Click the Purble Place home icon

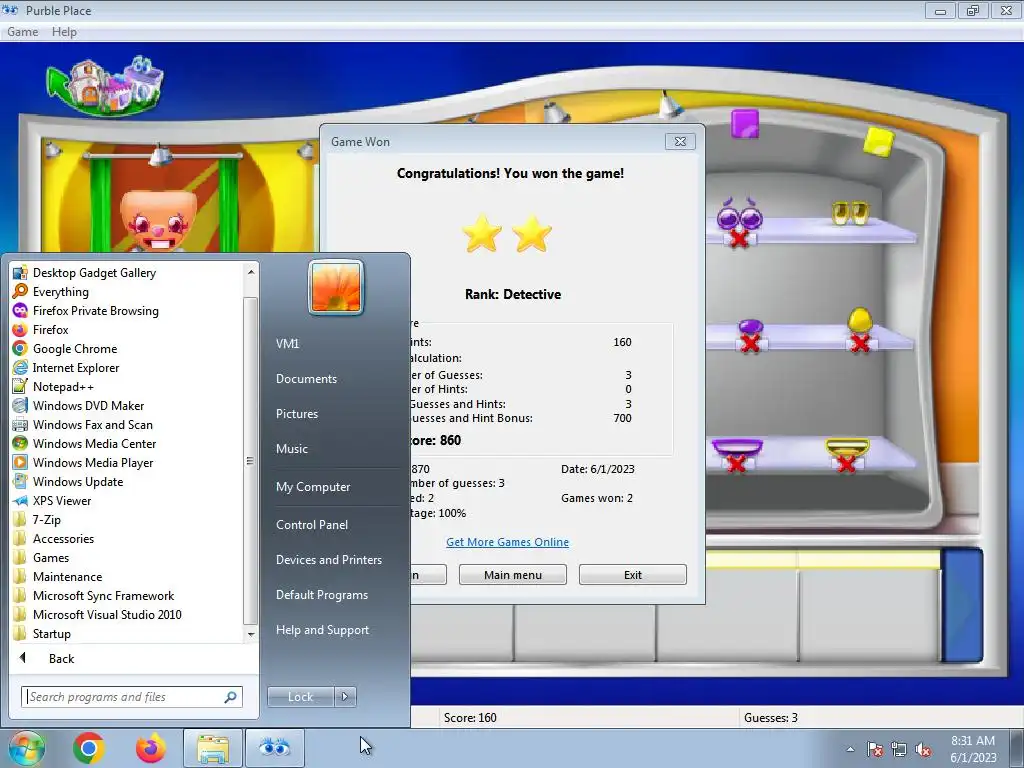click(104, 85)
